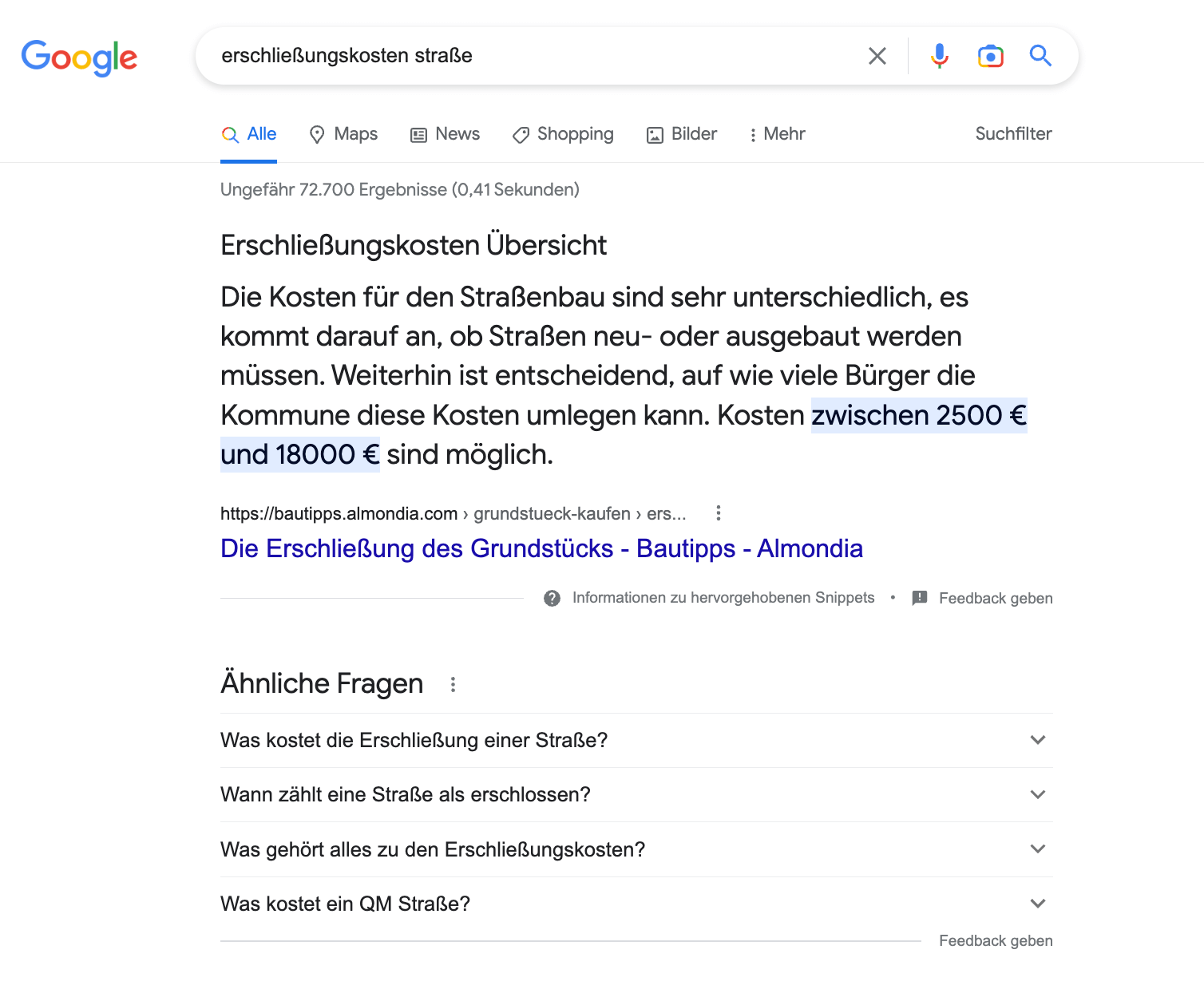Go to Google homepage via logo
The image size is (1204, 1001).
pos(79,57)
